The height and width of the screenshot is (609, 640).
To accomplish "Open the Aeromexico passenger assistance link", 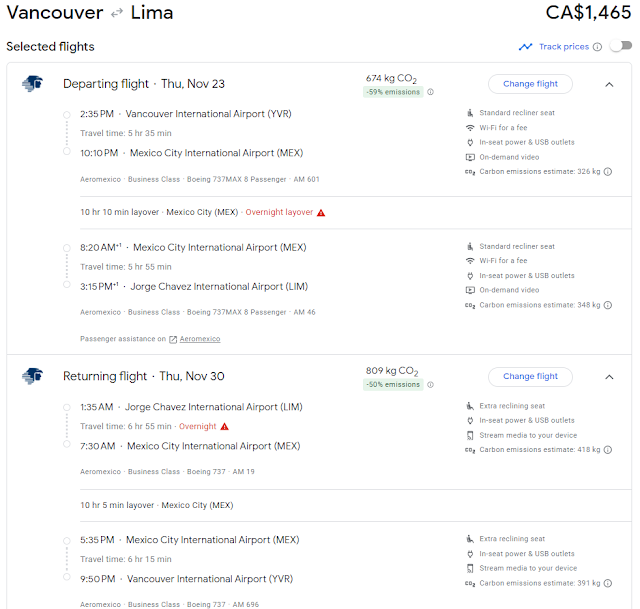I will tap(200, 339).
